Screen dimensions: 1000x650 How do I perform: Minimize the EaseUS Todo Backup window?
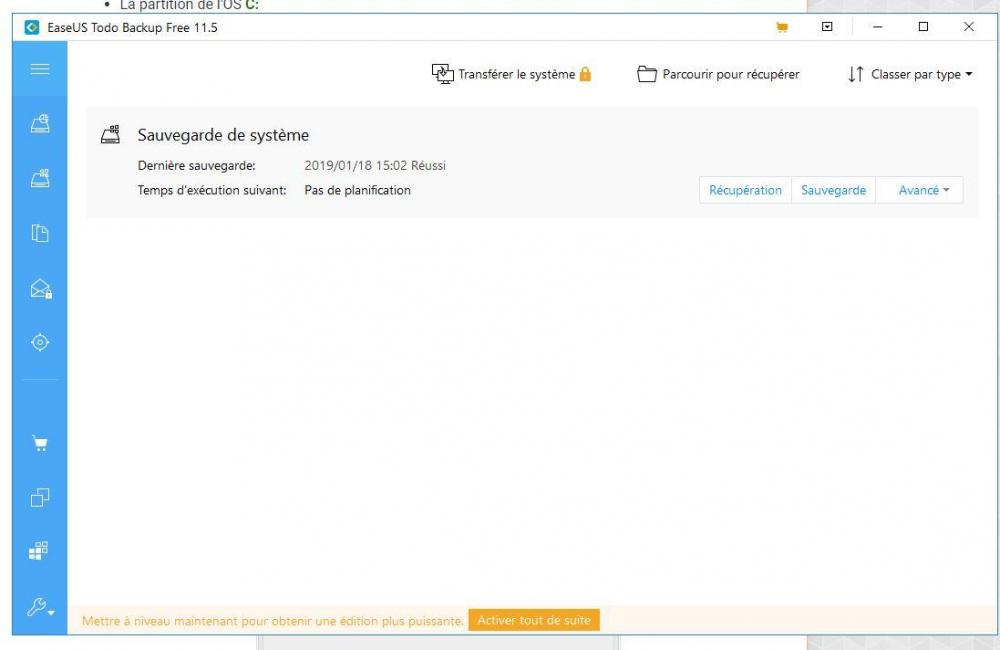[878, 27]
